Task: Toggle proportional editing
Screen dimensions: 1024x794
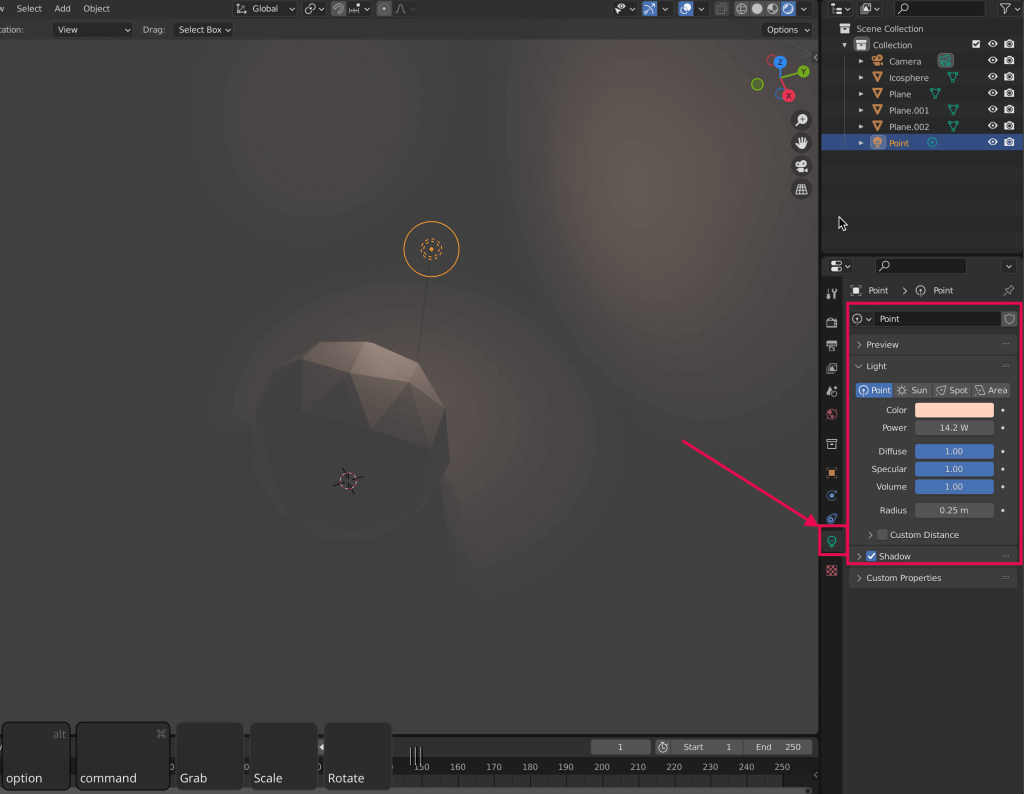Action: 384,8
